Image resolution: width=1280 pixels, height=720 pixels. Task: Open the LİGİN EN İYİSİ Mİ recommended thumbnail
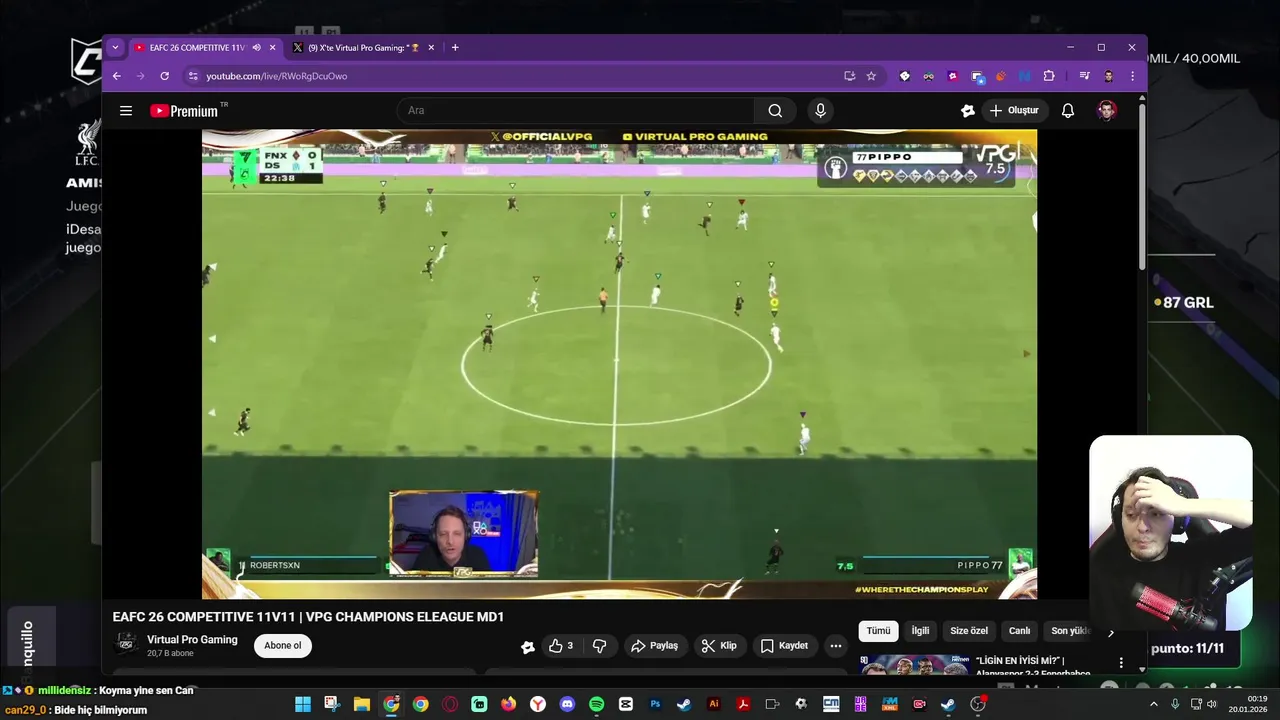click(x=914, y=665)
